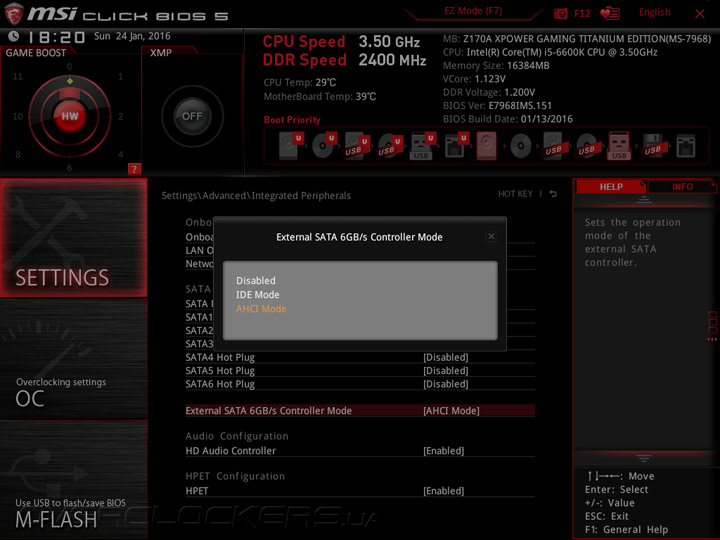Viewport: 720px width, 540px height.
Task: Click the MSI dragon shield logo
Action: [14, 14]
